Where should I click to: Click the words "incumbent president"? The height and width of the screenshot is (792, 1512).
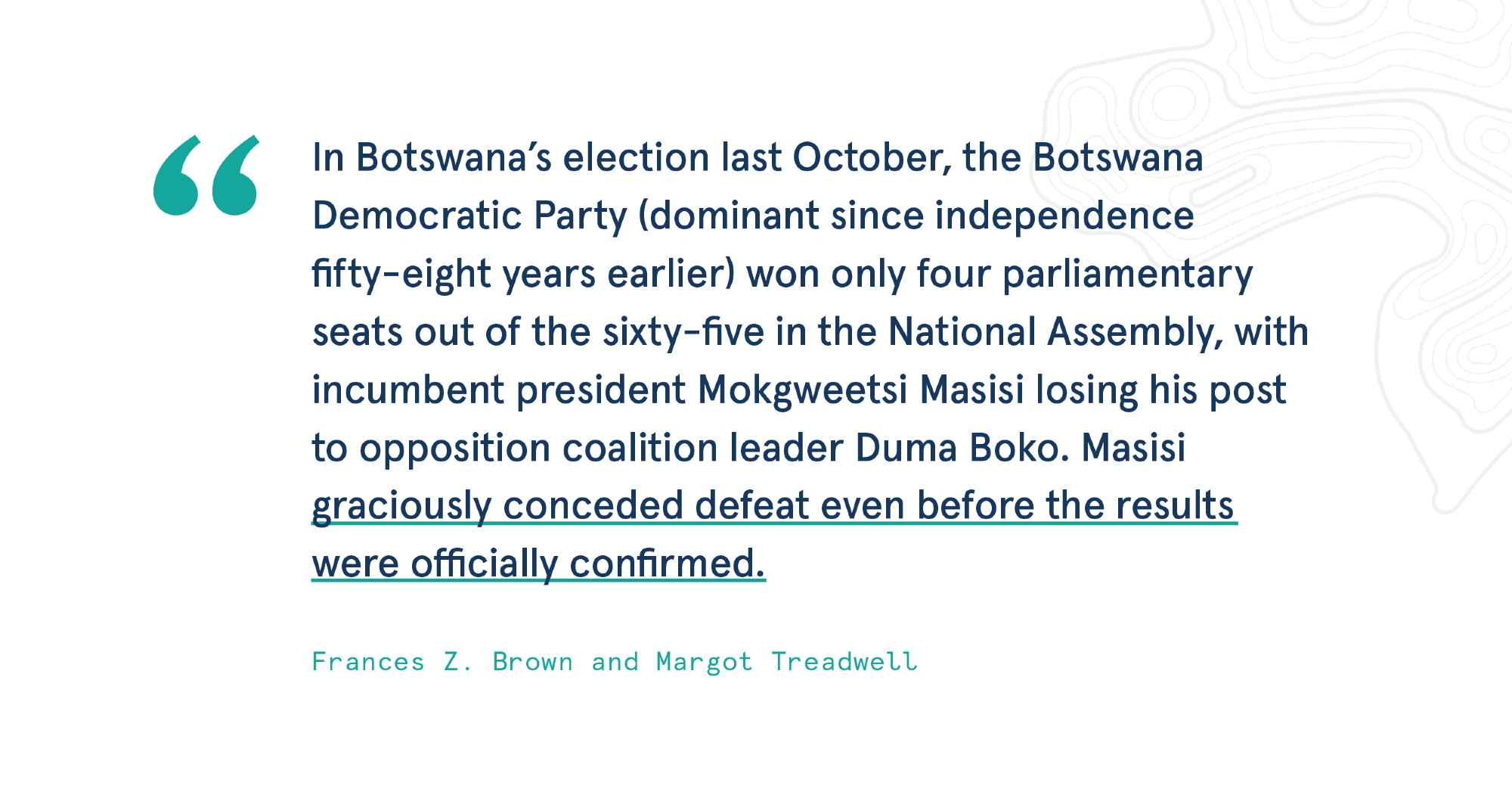[499, 390]
